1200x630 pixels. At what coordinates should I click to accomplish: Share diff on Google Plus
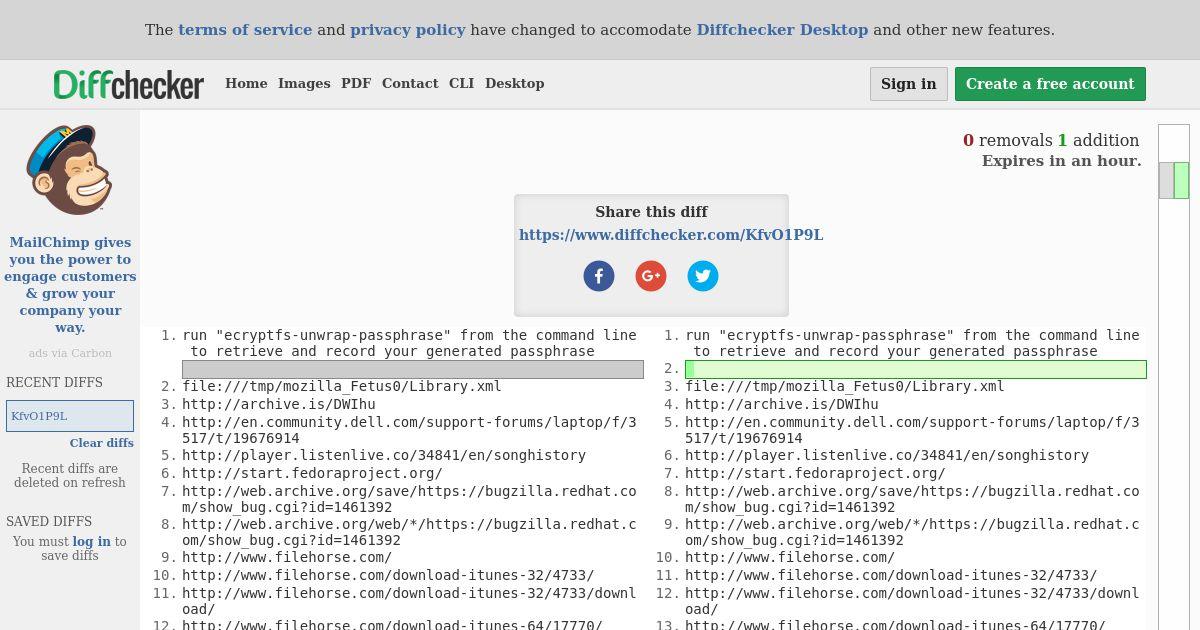point(651,276)
